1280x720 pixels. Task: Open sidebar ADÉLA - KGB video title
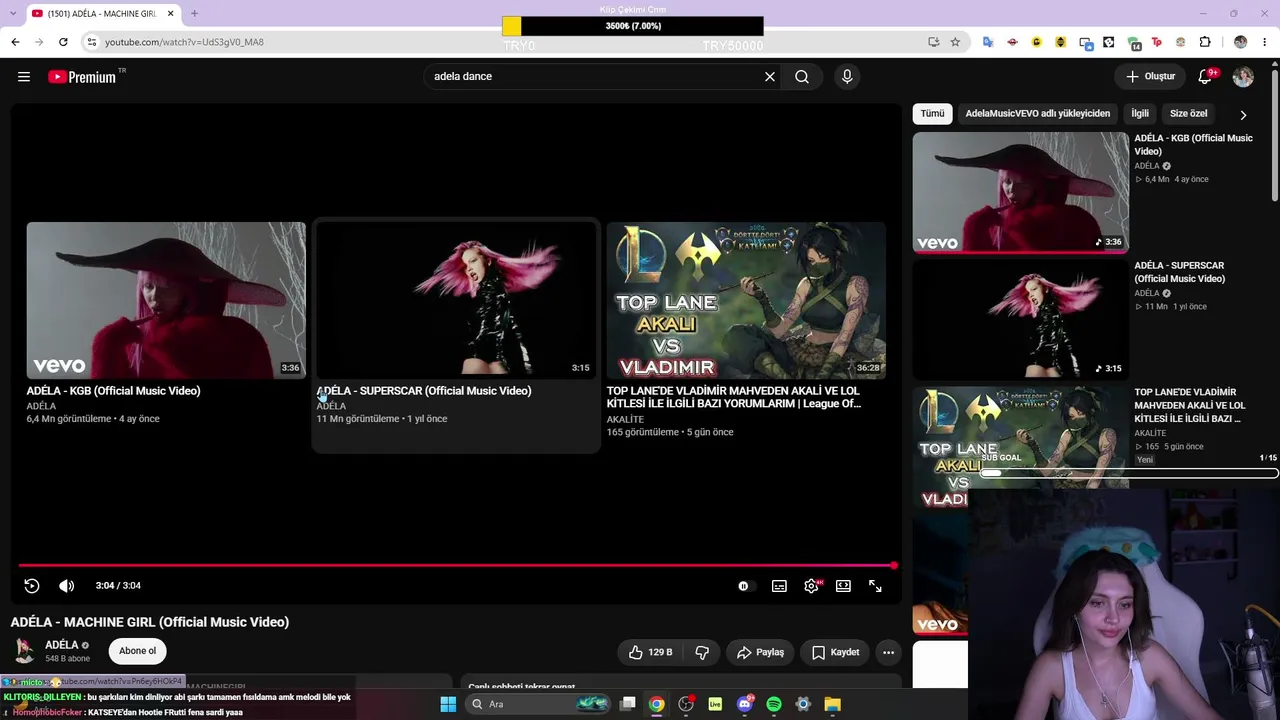point(1193,145)
